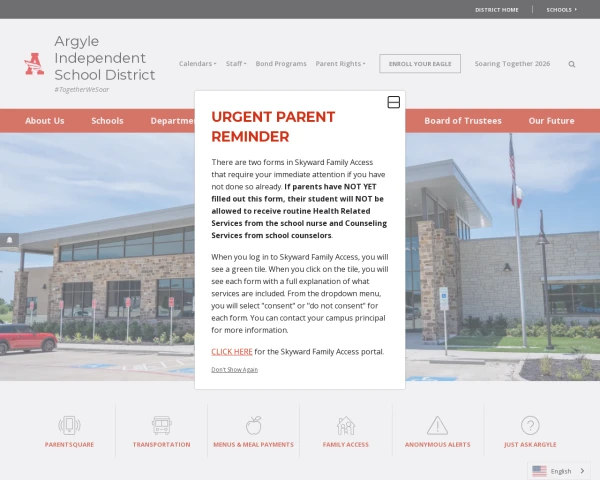Click the Transportation bus icon
The height and width of the screenshot is (480, 600).
(x=161, y=425)
